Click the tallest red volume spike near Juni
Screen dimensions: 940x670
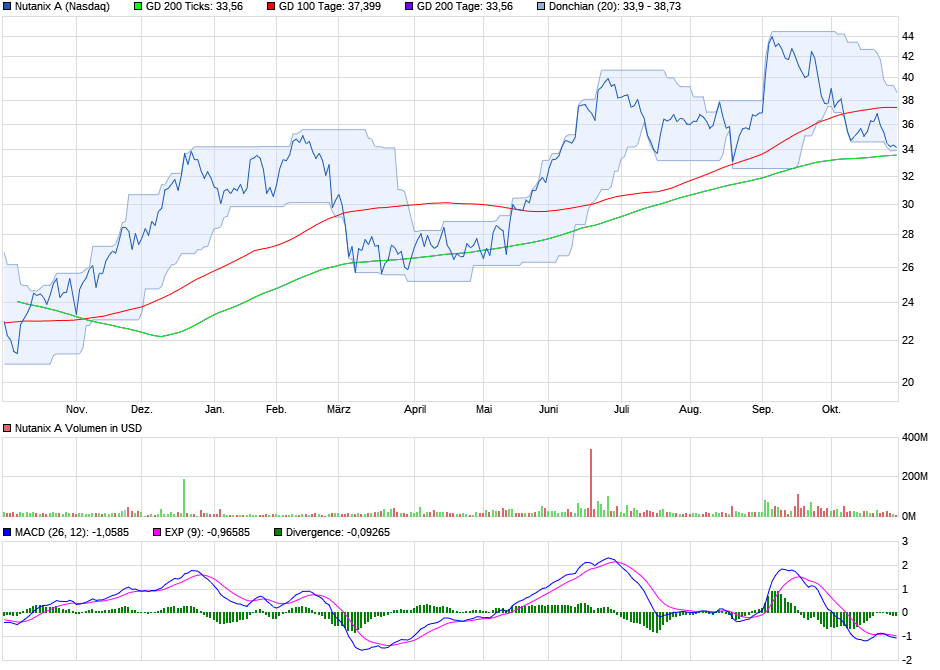590,478
